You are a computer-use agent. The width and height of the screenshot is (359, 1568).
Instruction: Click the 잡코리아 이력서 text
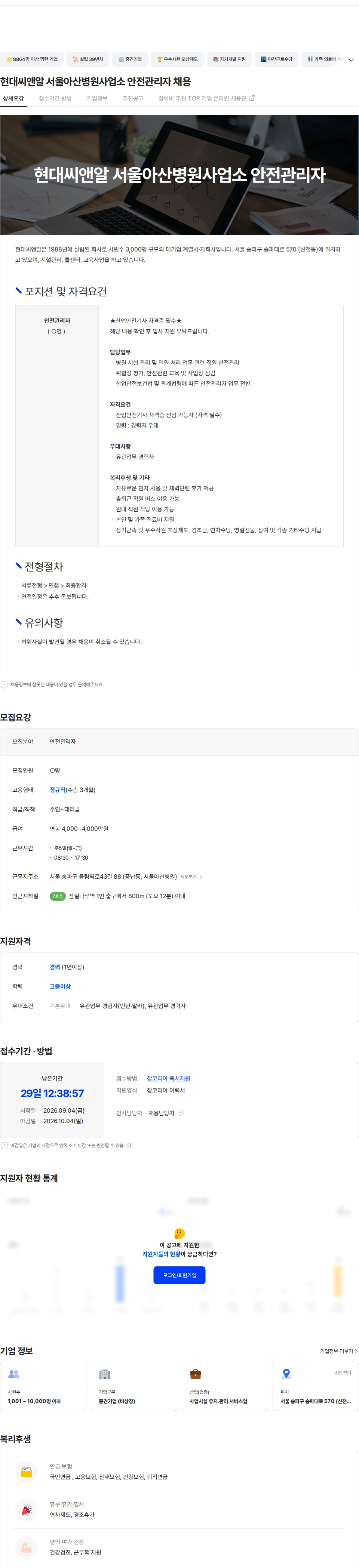[166, 1090]
